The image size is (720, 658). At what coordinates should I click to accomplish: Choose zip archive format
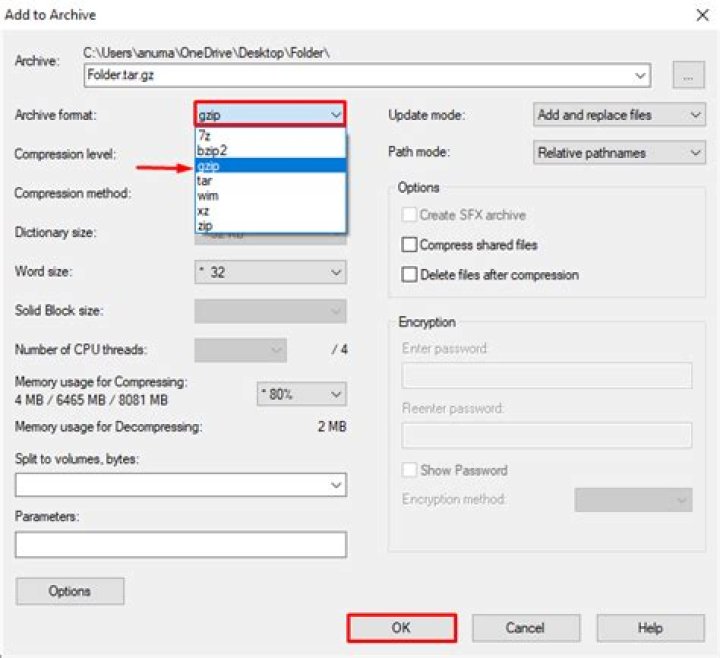click(x=270, y=225)
